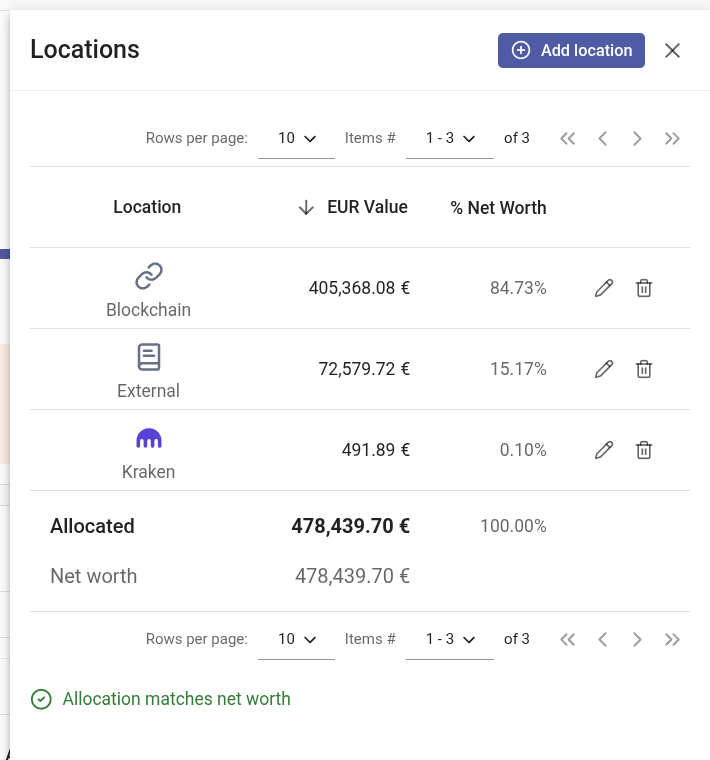Select the 15.17% net worth cell
710x760 pixels.
[x=518, y=369]
